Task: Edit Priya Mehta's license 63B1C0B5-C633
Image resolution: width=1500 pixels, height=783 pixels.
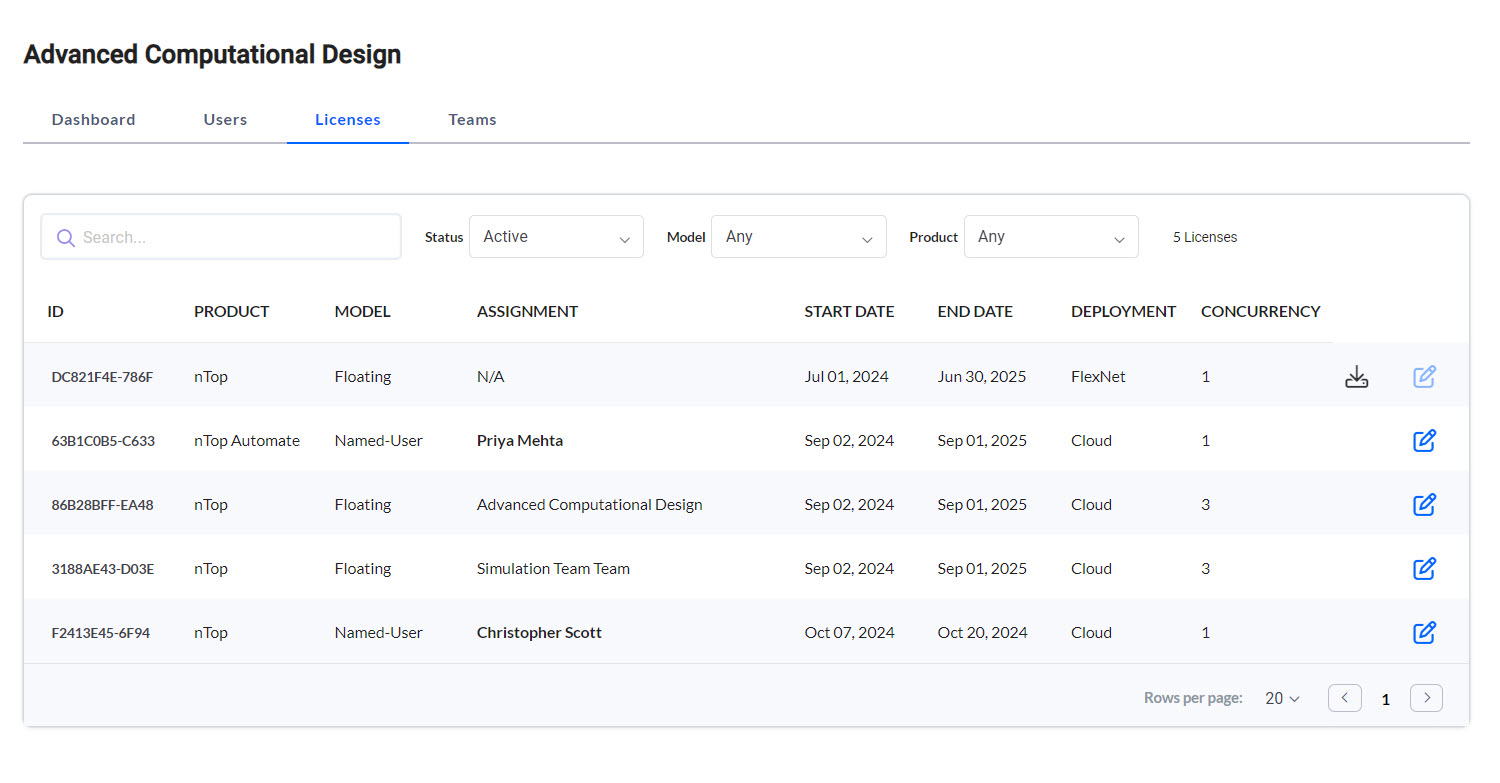Action: [1424, 441]
